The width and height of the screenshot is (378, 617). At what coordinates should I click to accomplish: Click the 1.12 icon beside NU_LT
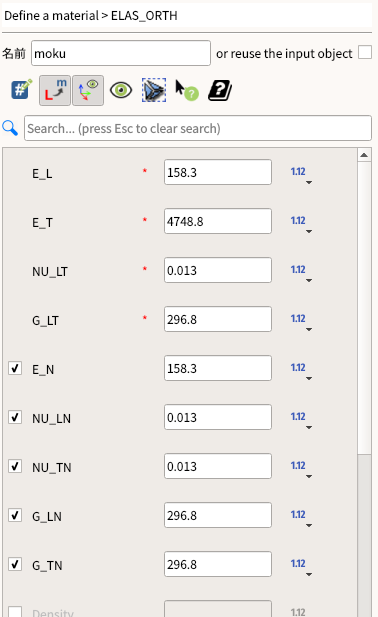[298, 270]
